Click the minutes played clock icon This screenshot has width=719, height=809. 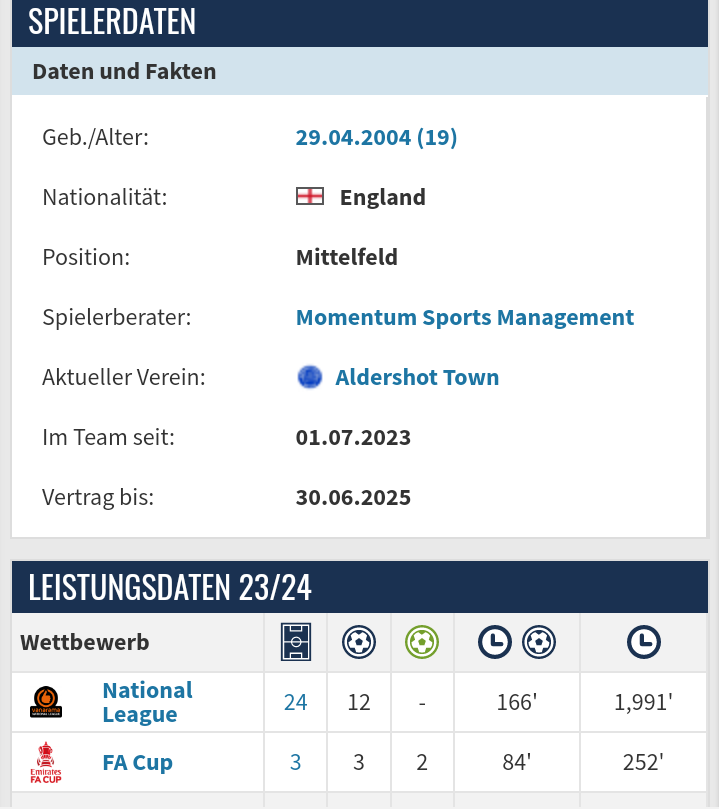tap(643, 642)
